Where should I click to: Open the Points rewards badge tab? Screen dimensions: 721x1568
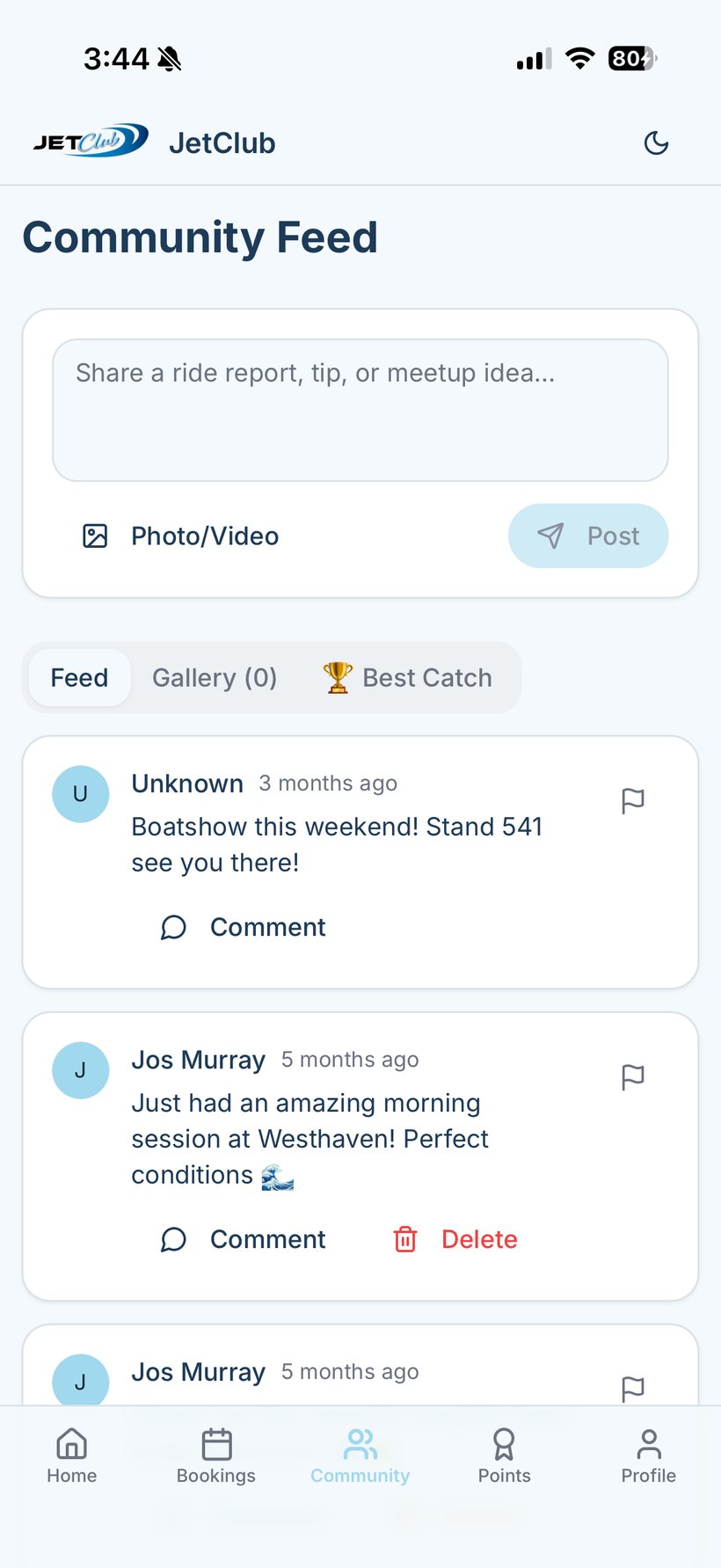point(505,1456)
